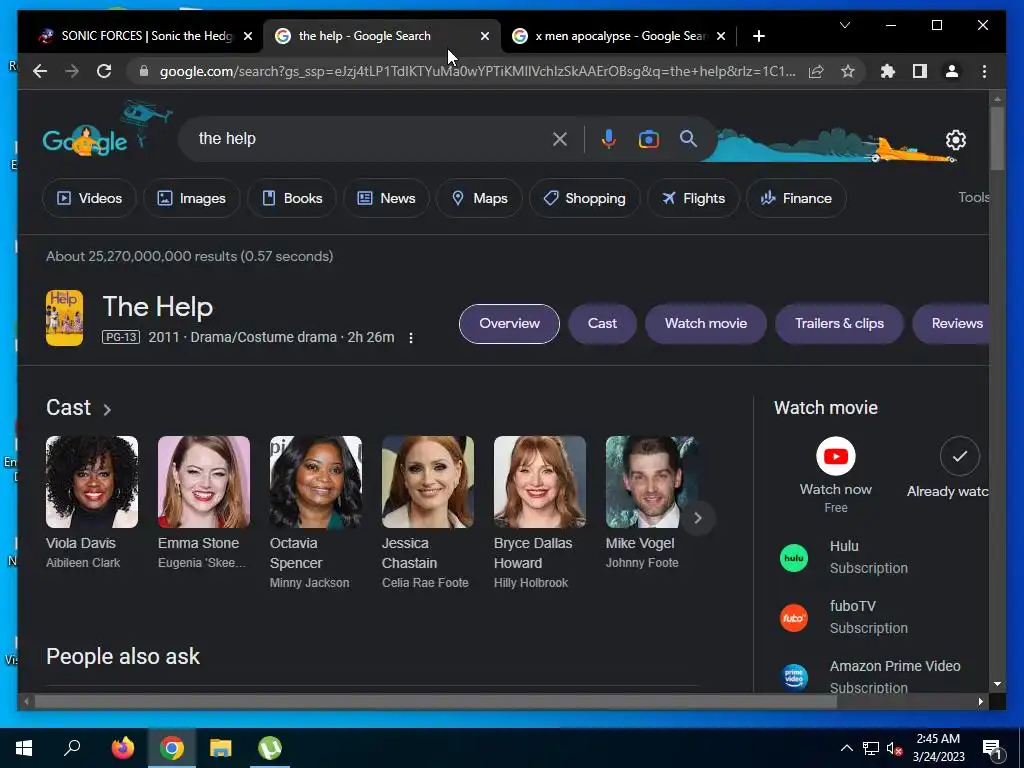Open a new browser tab
The image size is (1024, 768).
tap(758, 36)
